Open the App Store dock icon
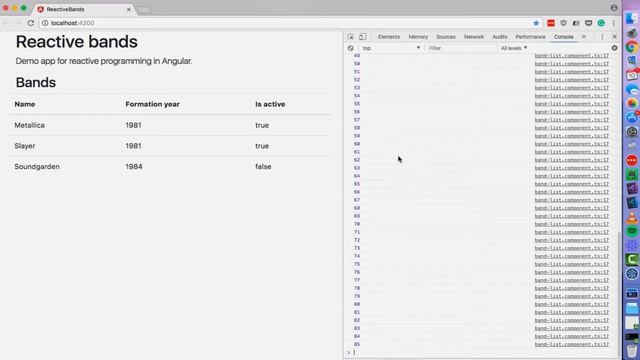 [632, 118]
